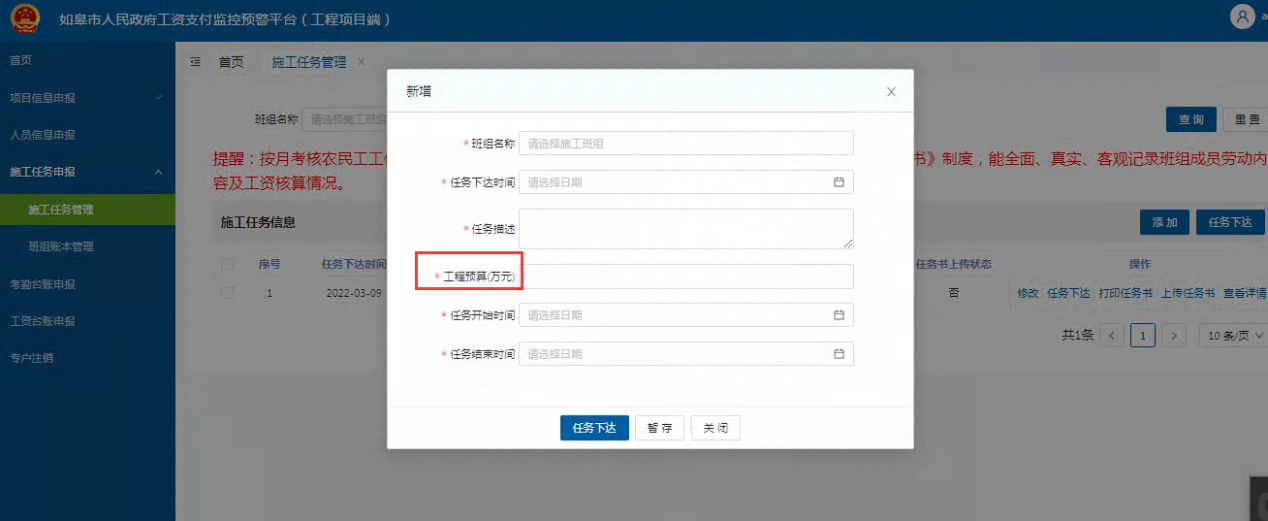Select 班组账本管理 submenu item
The width and height of the screenshot is (1268, 521).
pos(87,247)
